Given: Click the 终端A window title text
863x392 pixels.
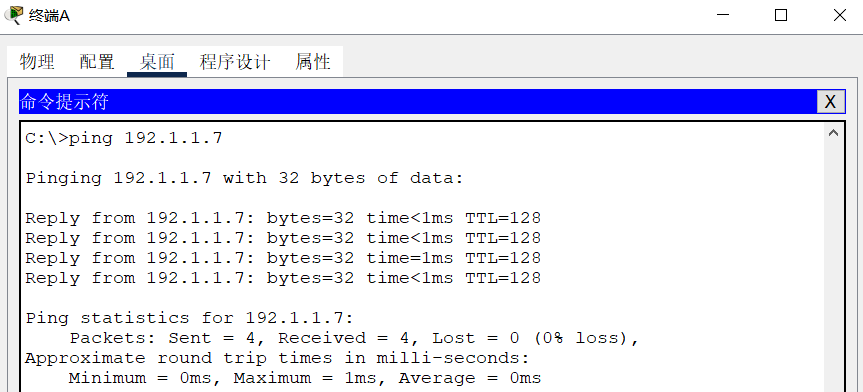Looking at the screenshot, I should (x=49, y=15).
